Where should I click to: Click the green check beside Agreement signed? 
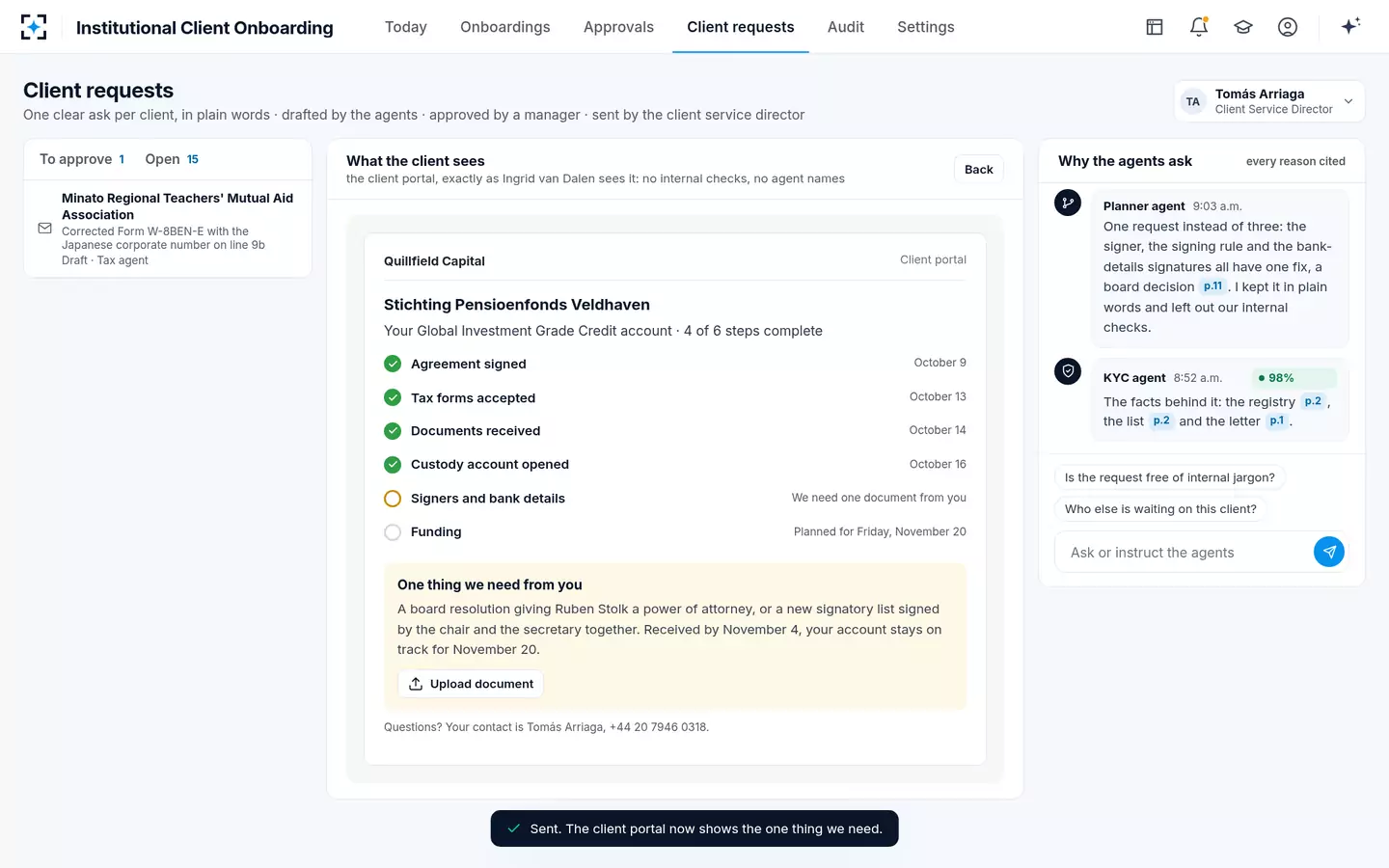click(x=393, y=364)
